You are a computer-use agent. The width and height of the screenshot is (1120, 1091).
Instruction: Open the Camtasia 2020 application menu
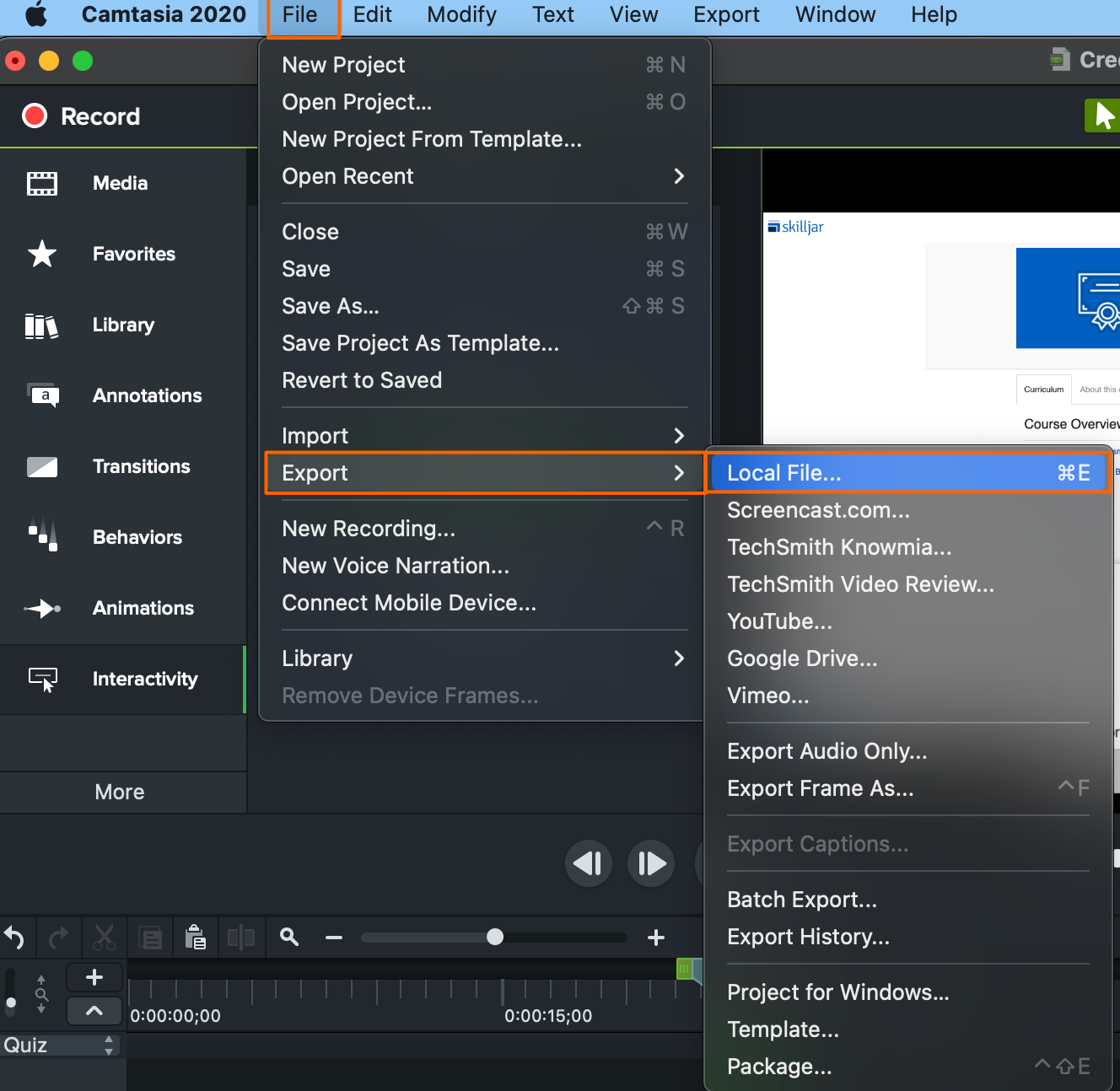tap(164, 14)
